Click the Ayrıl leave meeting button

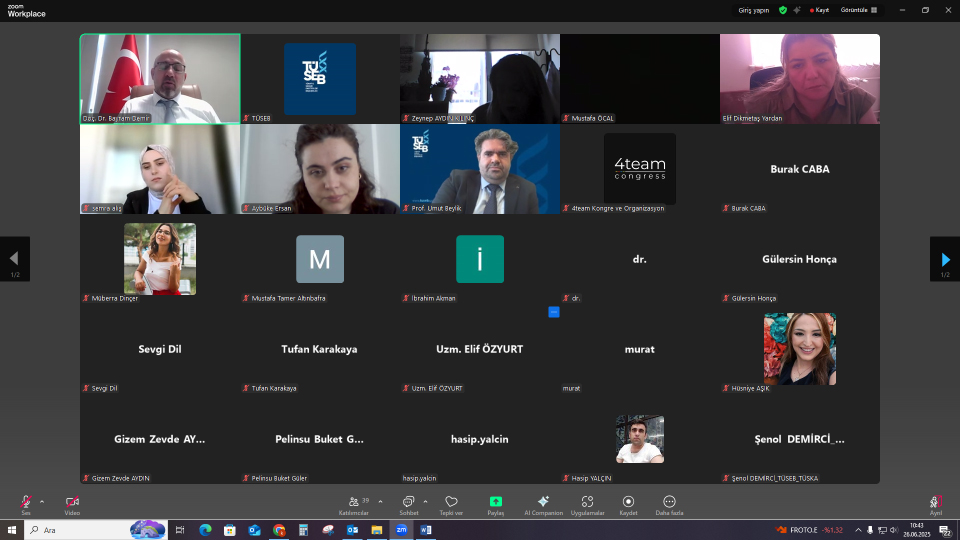point(936,502)
